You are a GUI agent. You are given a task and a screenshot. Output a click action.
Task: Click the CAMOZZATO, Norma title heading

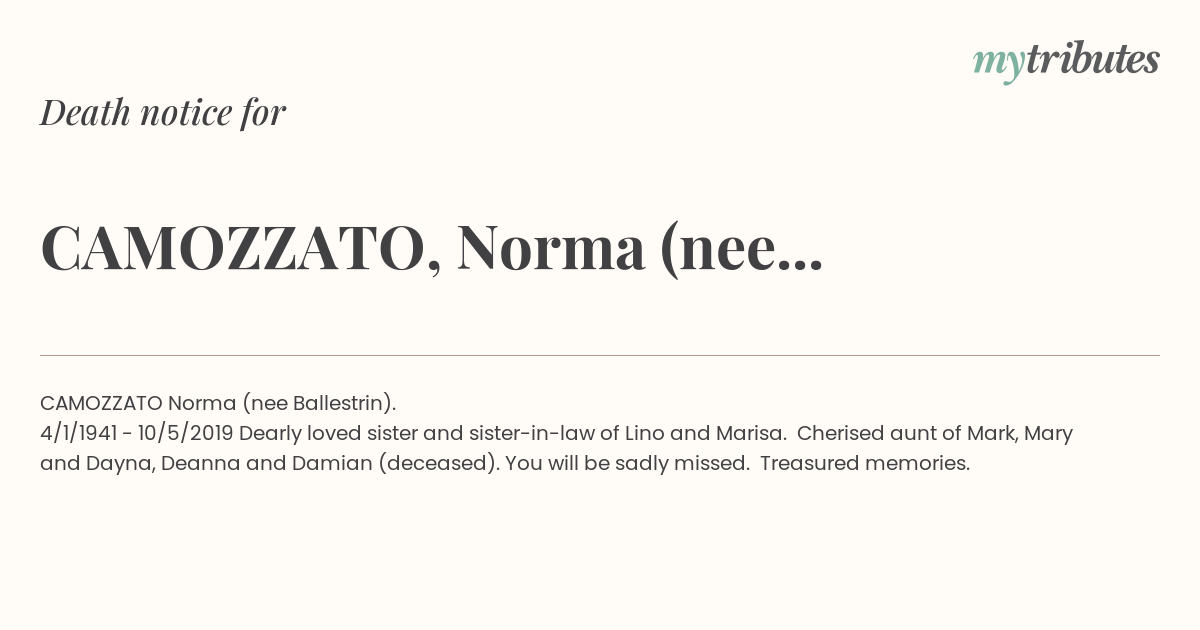click(x=432, y=249)
